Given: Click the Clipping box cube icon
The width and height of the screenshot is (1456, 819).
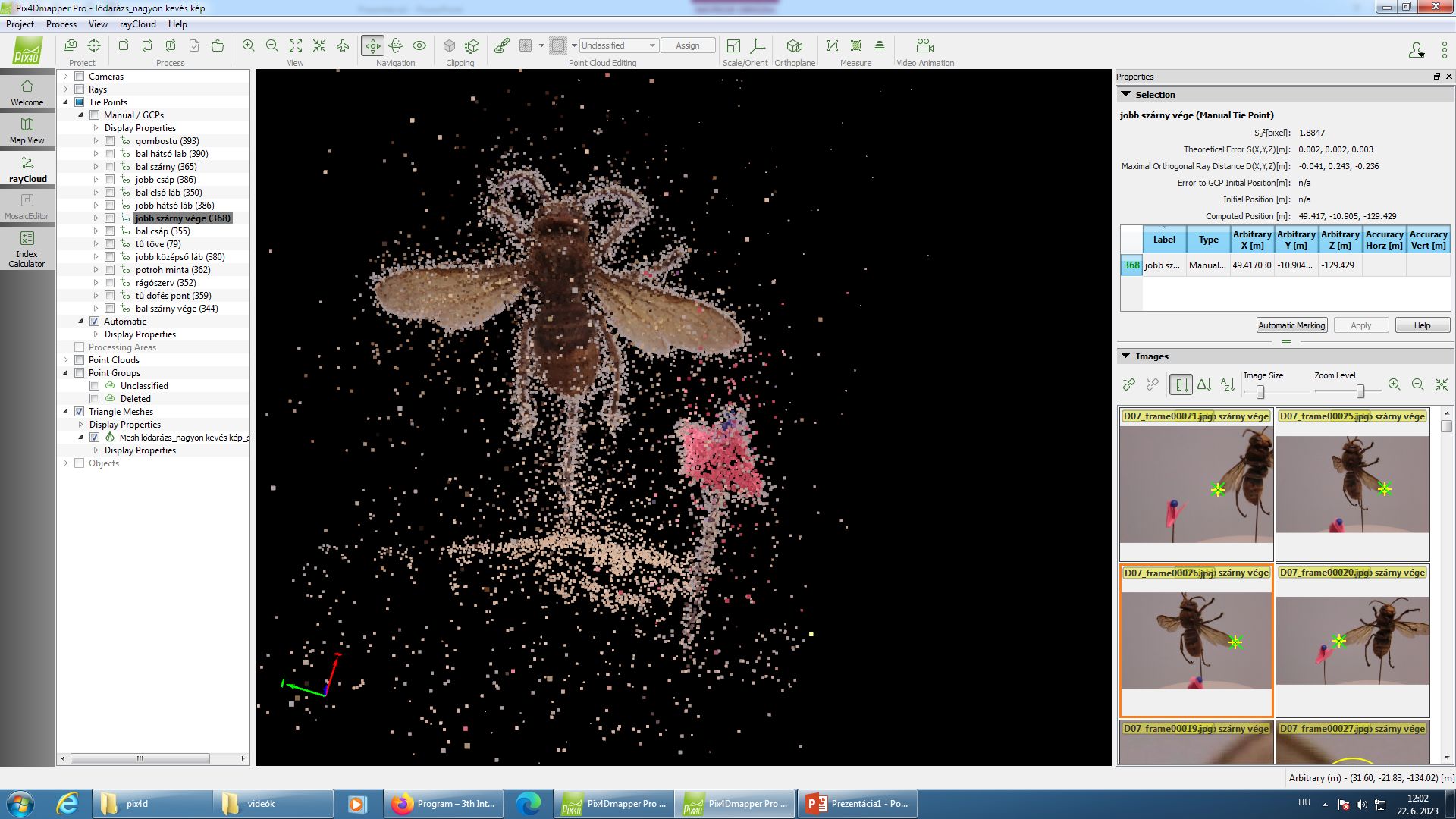Looking at the screenshot, I should (449, 45).
